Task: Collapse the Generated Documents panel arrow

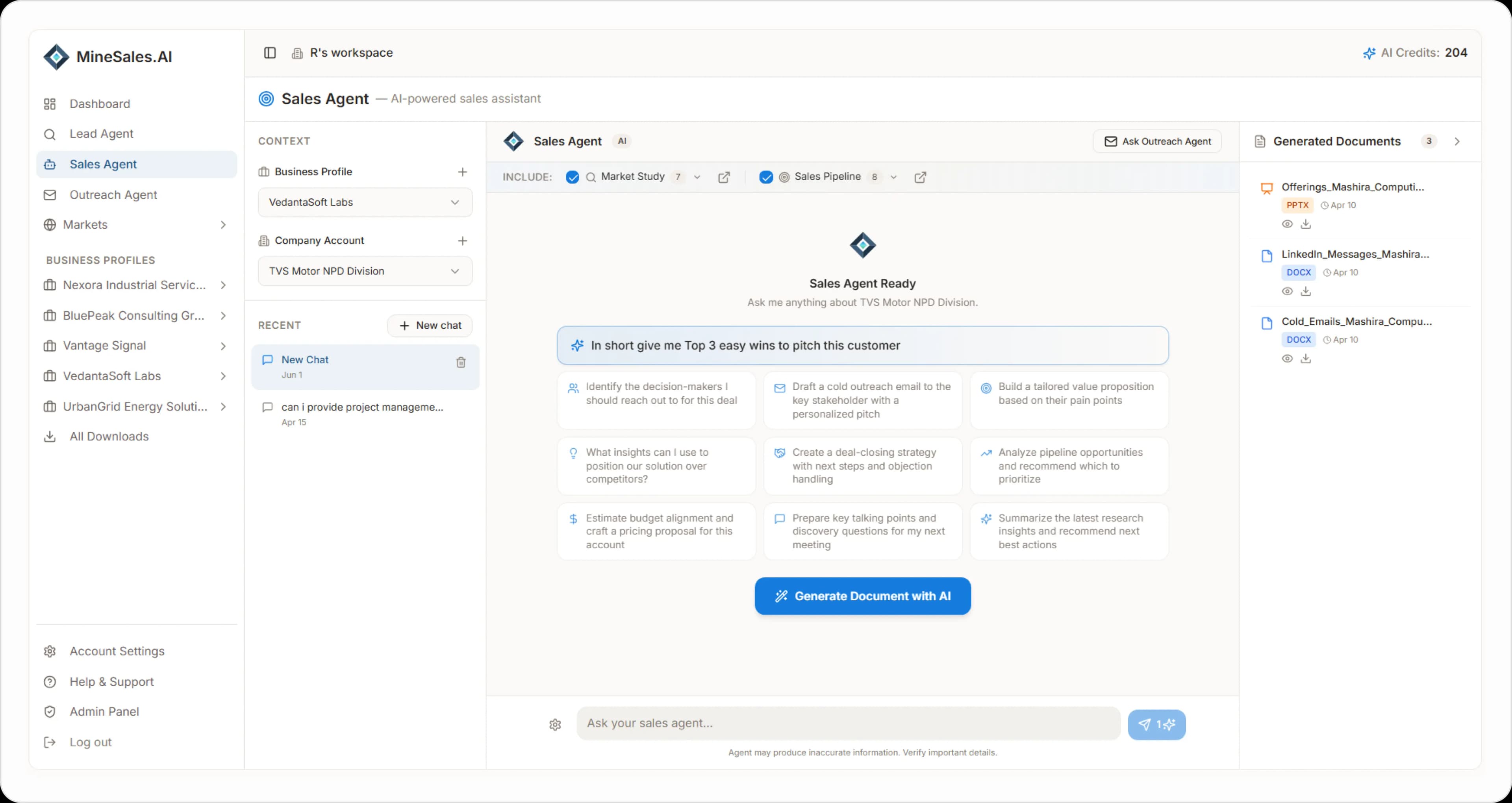Action: tap(1457, 141)
